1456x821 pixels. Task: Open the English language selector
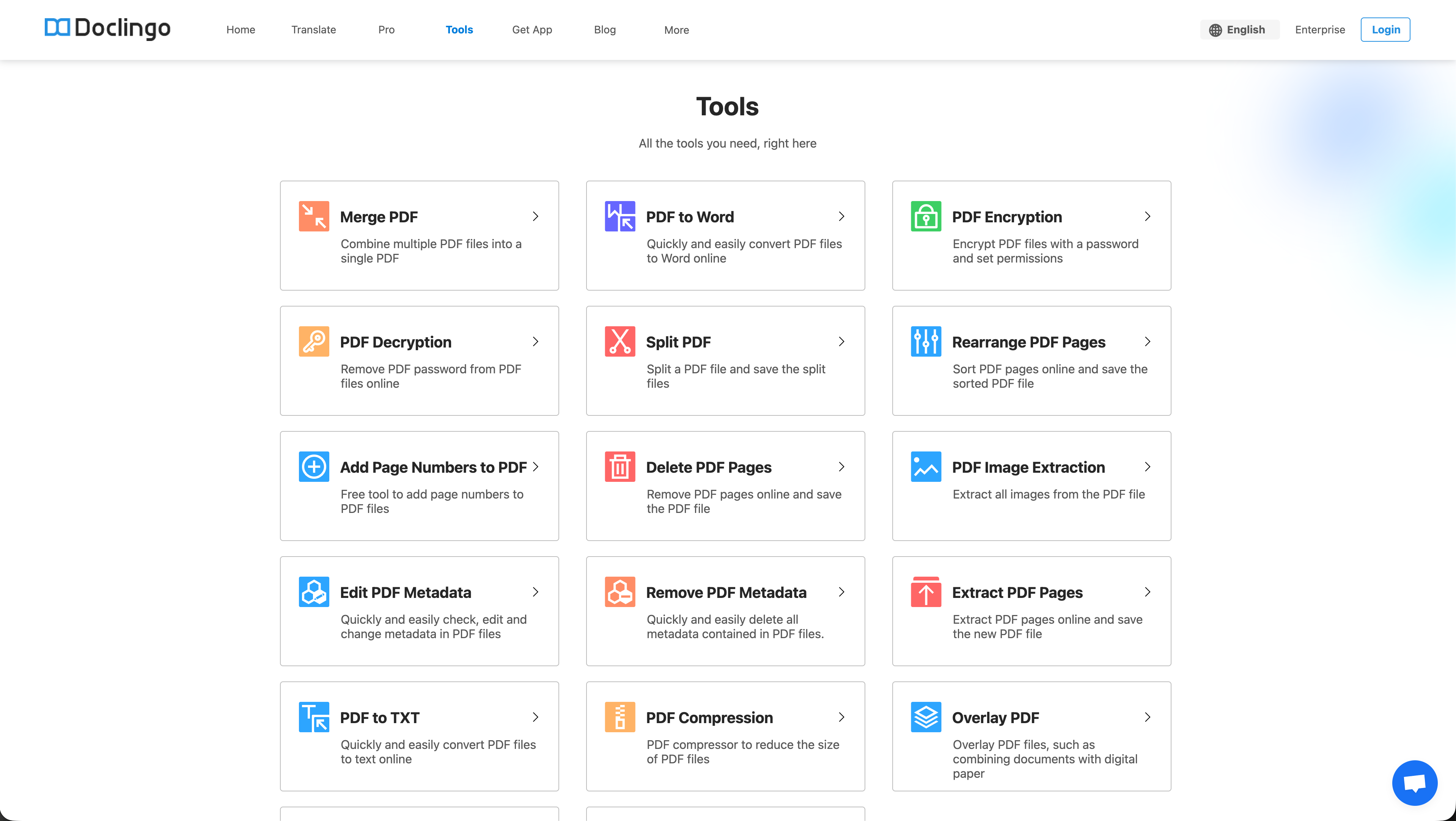pos(1238,29)
